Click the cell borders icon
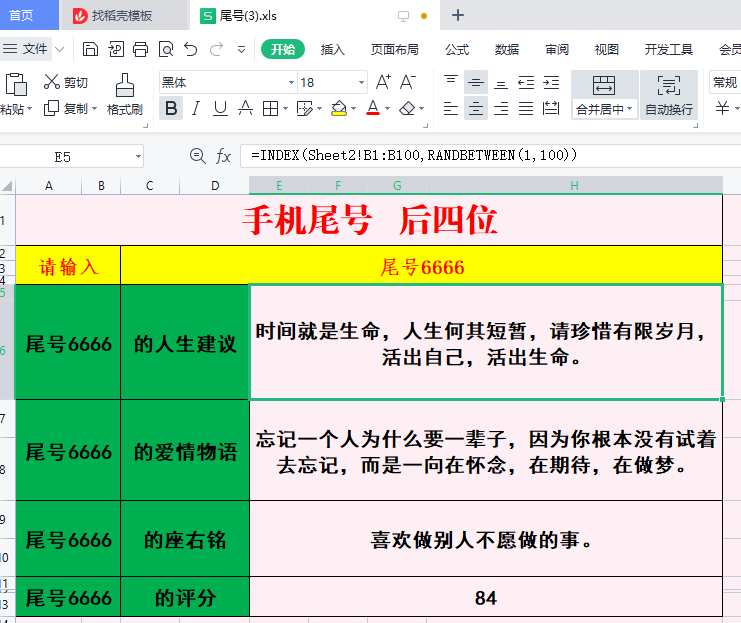Image resolution: width=741 pixels, height=623 pixels. coord(270,108)
